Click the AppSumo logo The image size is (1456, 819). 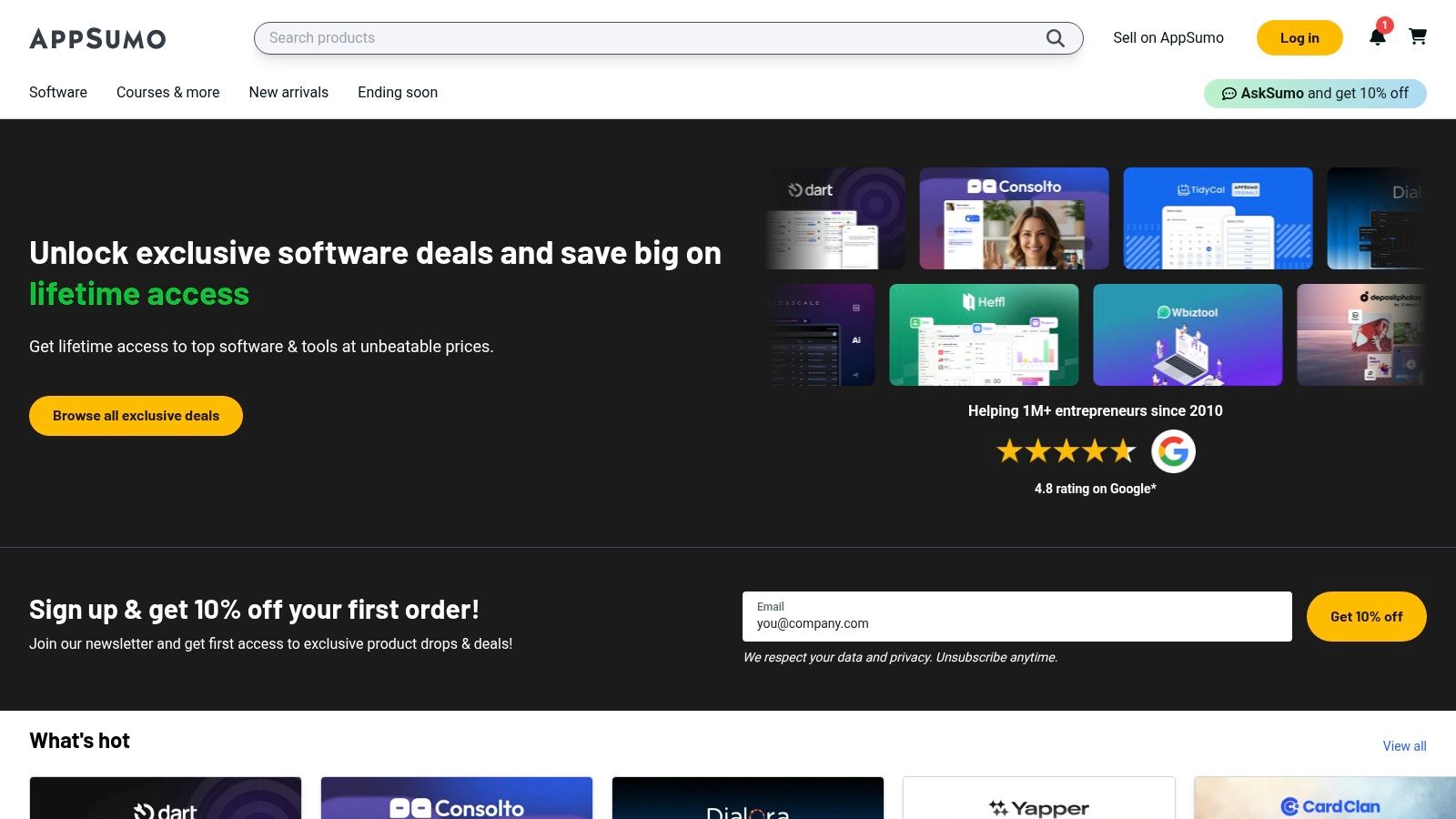coord(97,38)
